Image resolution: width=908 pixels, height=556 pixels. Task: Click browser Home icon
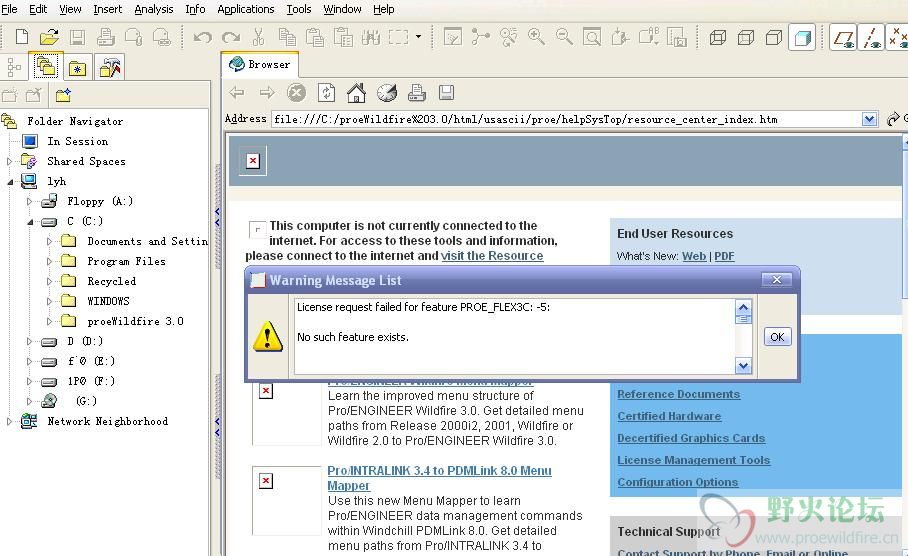(x=356, y=93)
